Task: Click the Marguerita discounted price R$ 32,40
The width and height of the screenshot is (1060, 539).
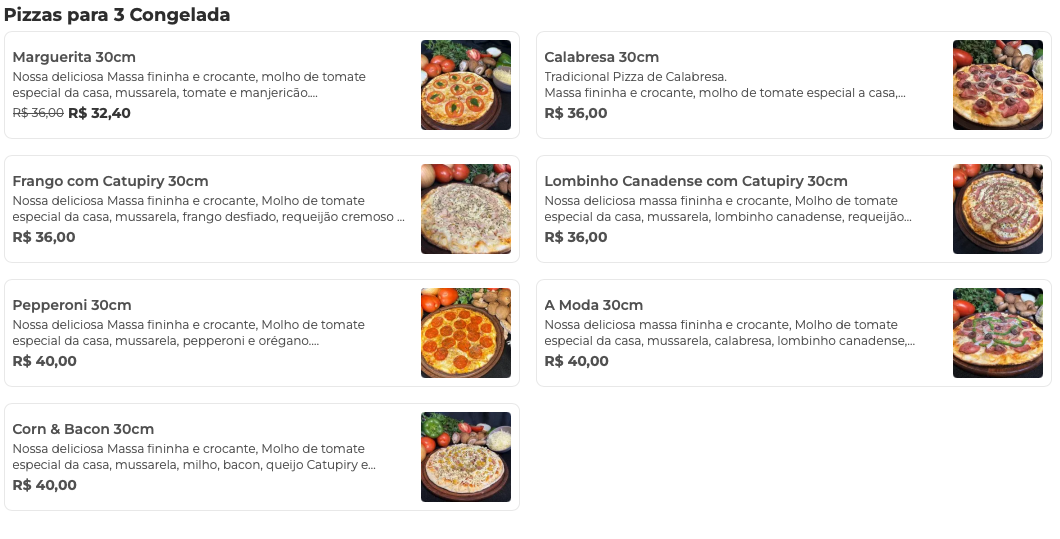Action: [x=99, y=113]
